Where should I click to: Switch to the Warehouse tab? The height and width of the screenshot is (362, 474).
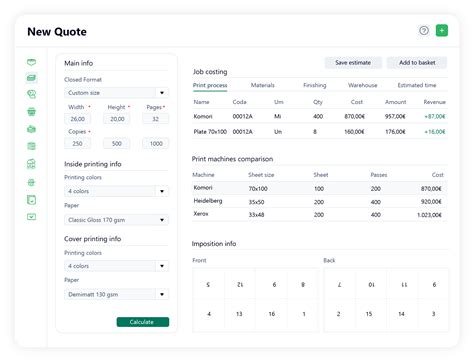(x=363, y=85)
